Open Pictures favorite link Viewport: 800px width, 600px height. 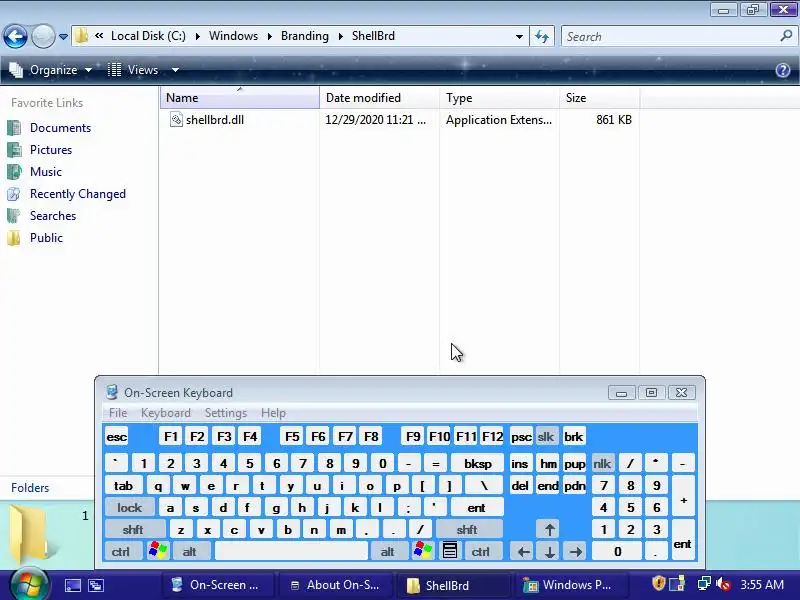coord(51,149)
